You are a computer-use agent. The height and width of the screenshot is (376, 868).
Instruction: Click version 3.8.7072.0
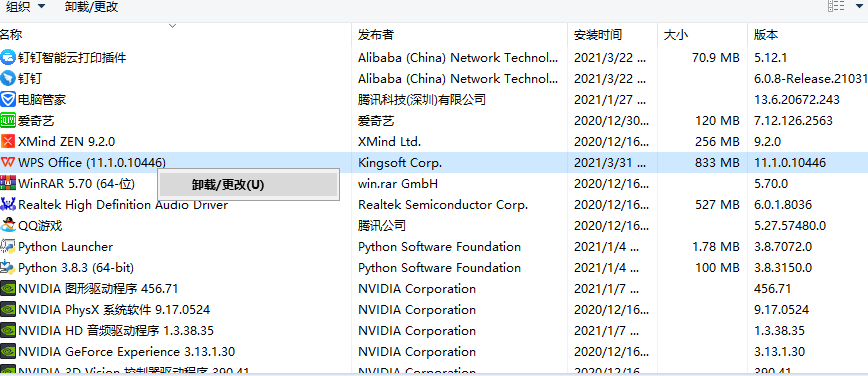[783, 246]
